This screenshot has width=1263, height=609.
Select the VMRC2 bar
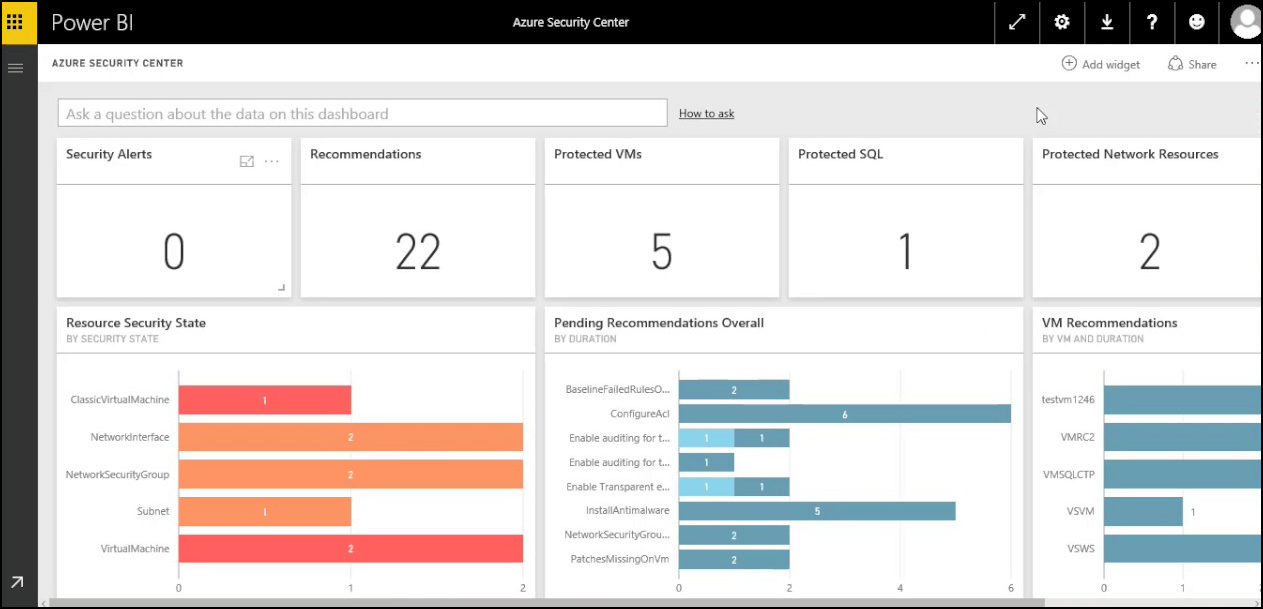pos(1183,437)
